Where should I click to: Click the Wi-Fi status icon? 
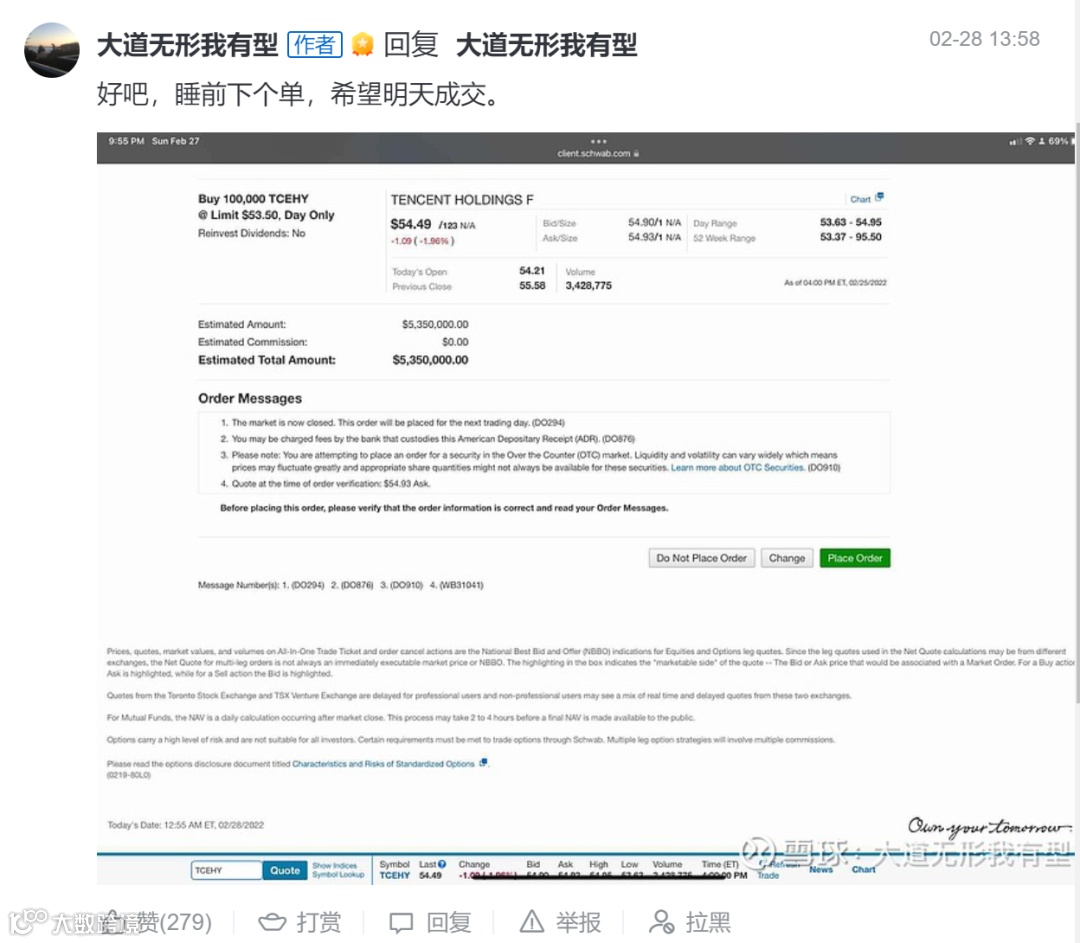pyautogui.click(x=1030, y=141)
